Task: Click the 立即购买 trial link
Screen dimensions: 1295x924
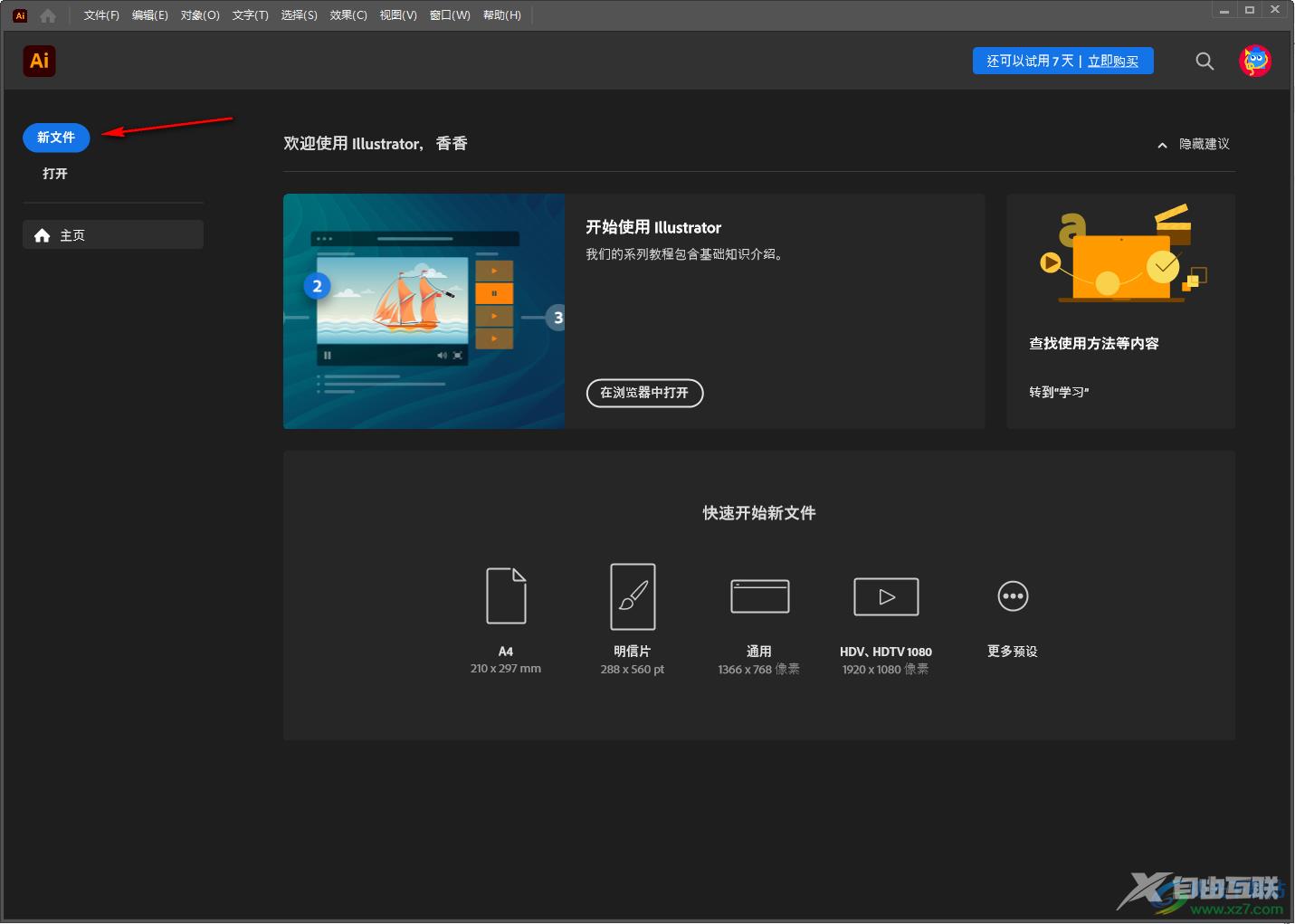Action: [1113, 62]
